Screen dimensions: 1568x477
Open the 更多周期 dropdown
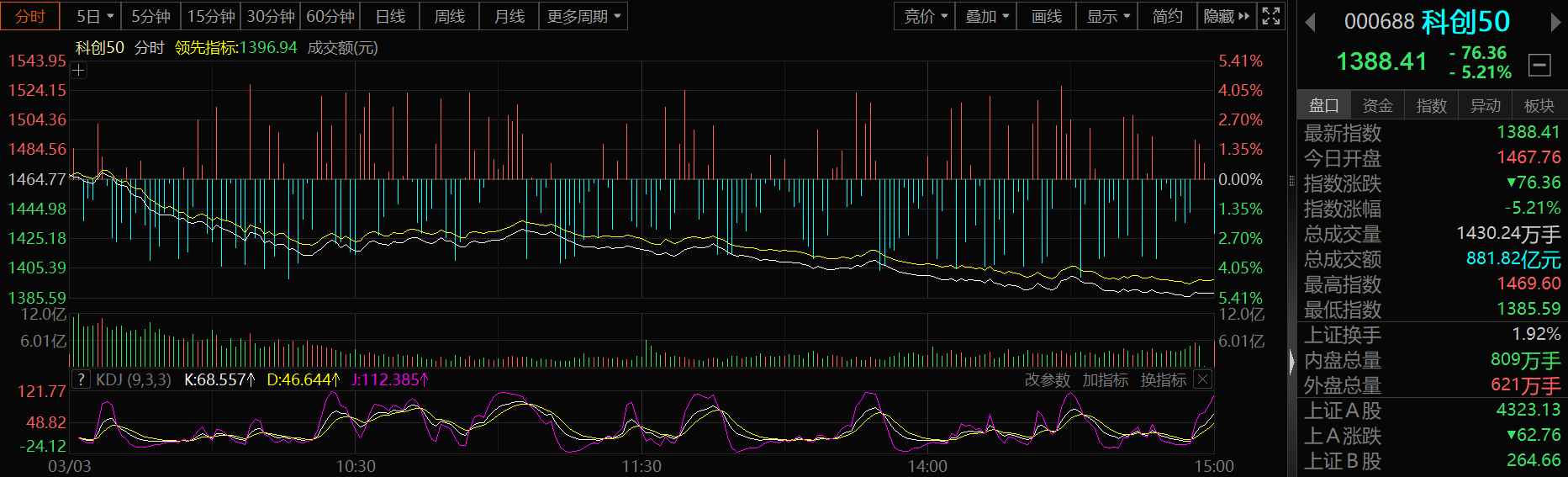coord(583,16)
